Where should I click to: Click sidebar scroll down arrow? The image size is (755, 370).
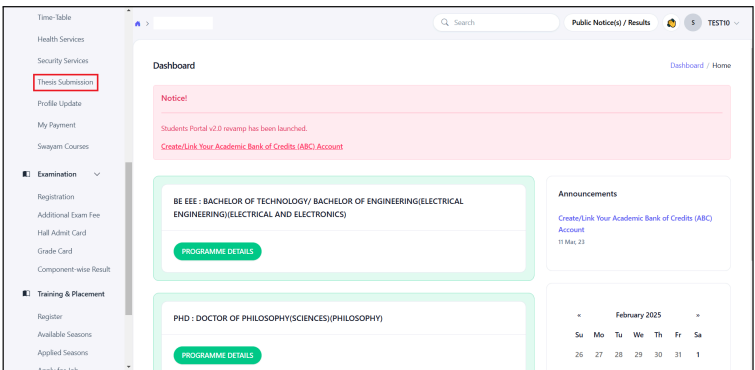point(129,366)
